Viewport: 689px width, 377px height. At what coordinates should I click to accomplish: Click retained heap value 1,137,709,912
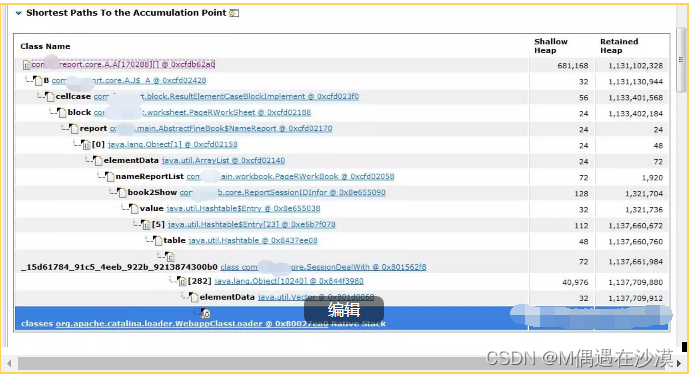coord(635,298)
